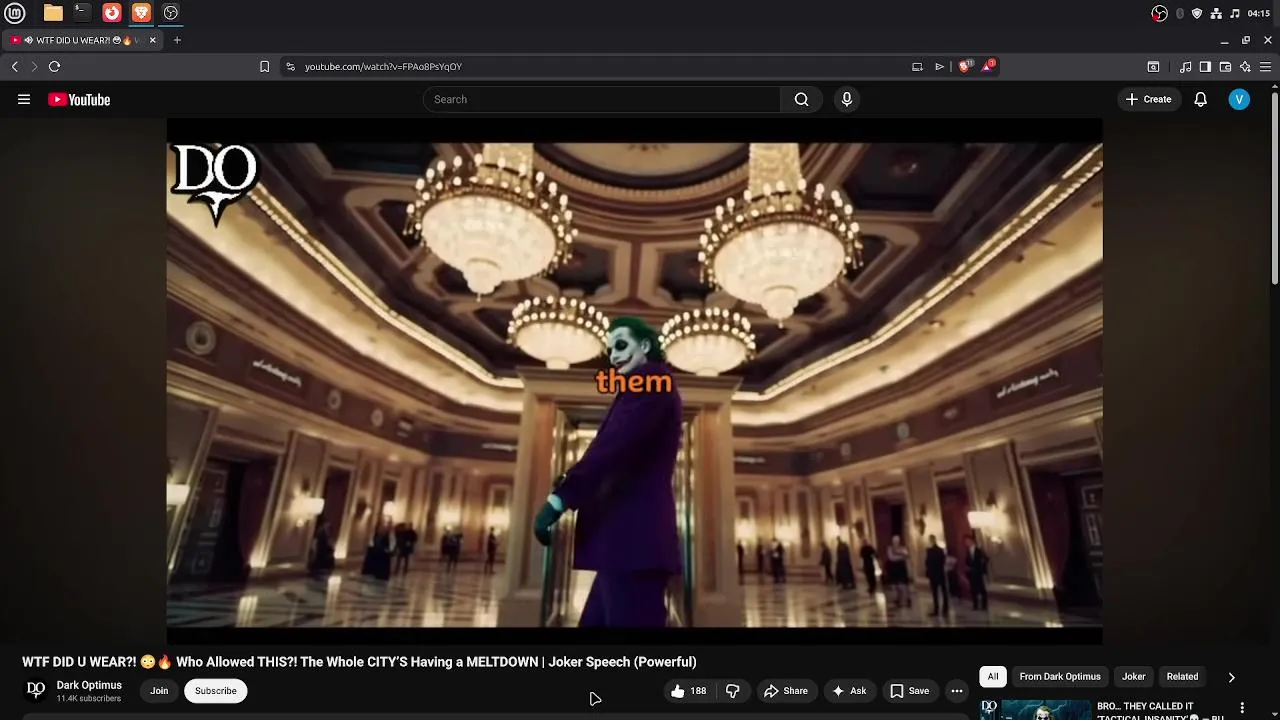Viewport: 1280px width, 720px height.
Task: Submit search with the magnifier button
Action: pyautogui.click(x=801, y=99)
